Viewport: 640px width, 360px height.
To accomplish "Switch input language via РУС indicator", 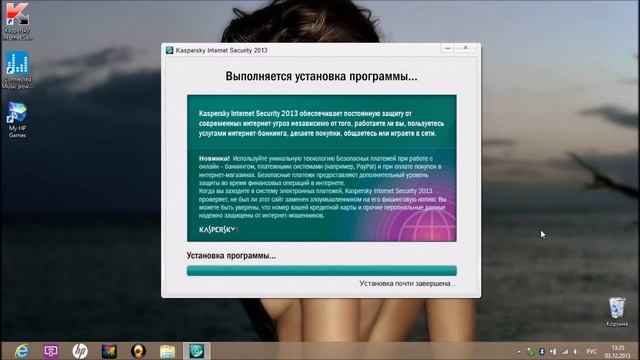I will coord(591,351).
